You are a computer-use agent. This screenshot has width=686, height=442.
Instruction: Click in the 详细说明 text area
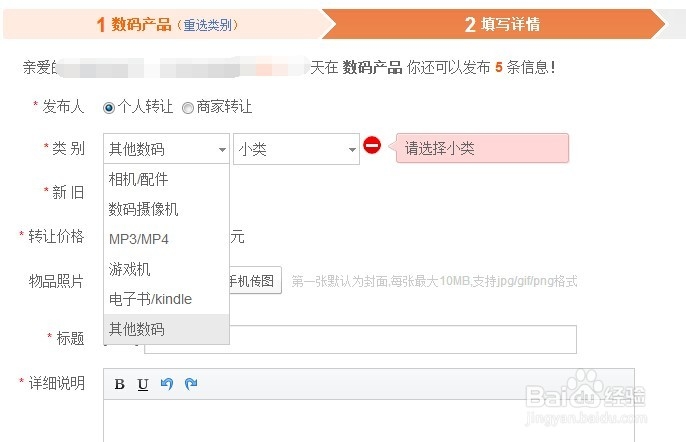369,421
